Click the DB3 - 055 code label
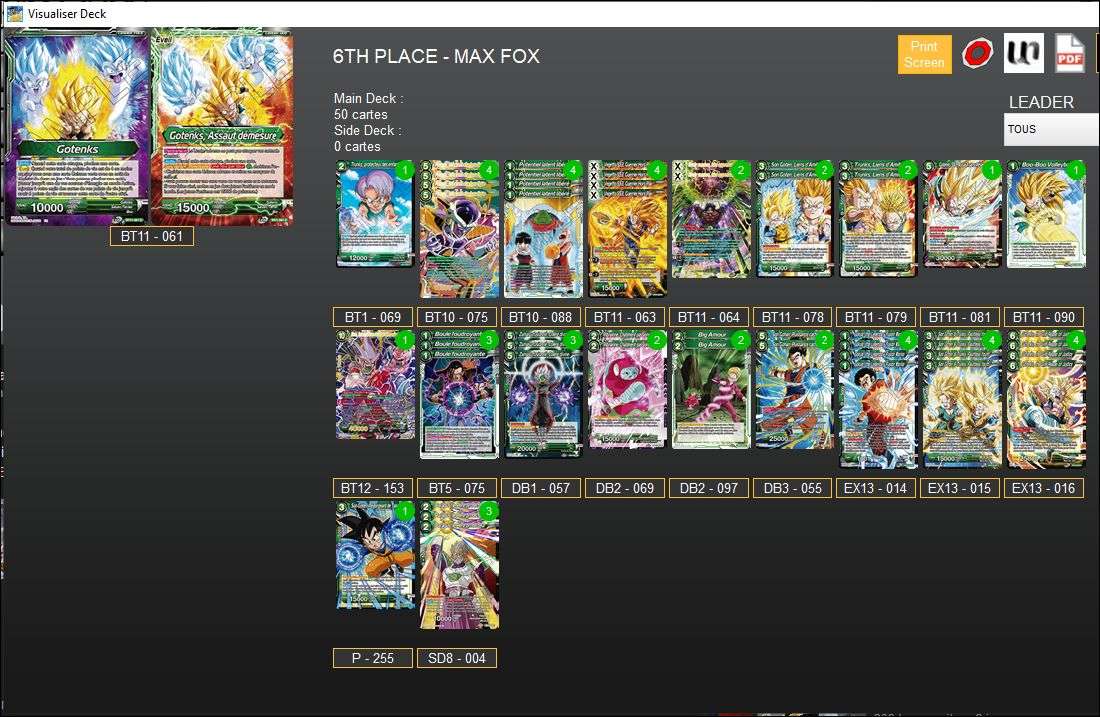Image resolution: width=1100 pixels, height=717 pixels. pos(792,488)
